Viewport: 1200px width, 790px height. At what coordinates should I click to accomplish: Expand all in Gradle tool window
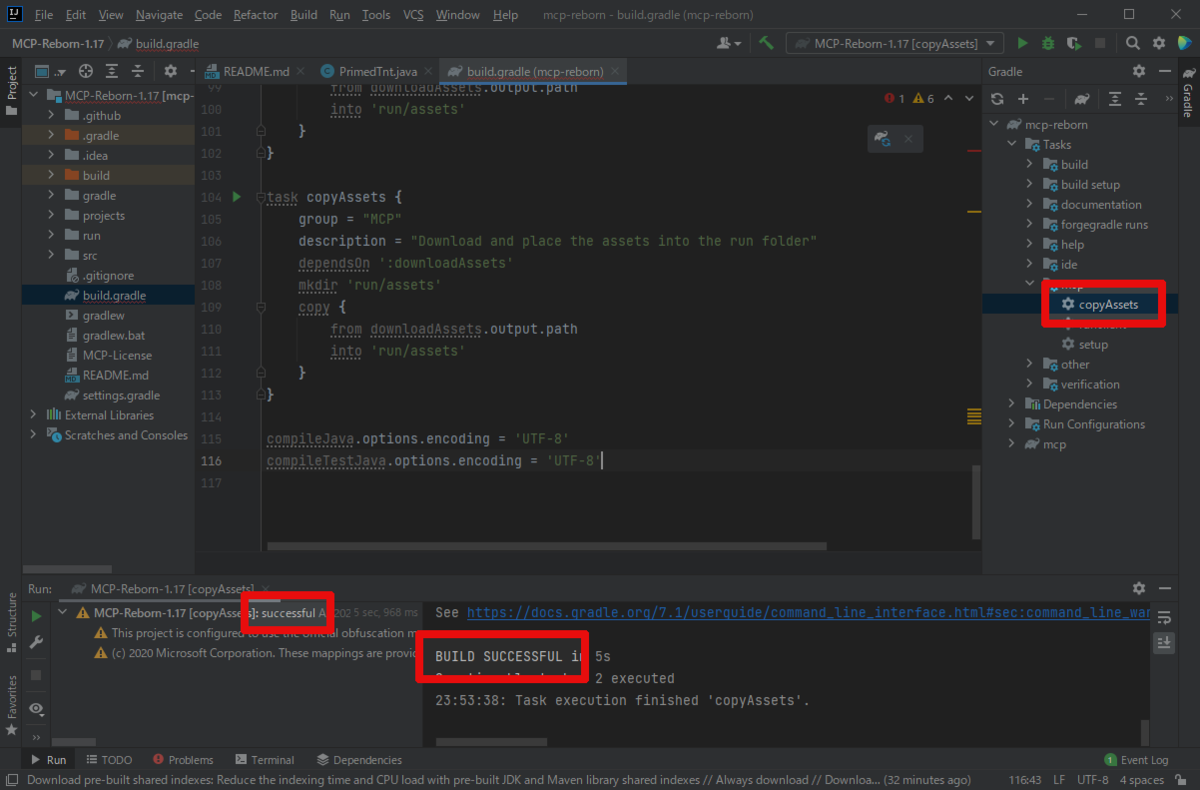[x=1115, y=98]
